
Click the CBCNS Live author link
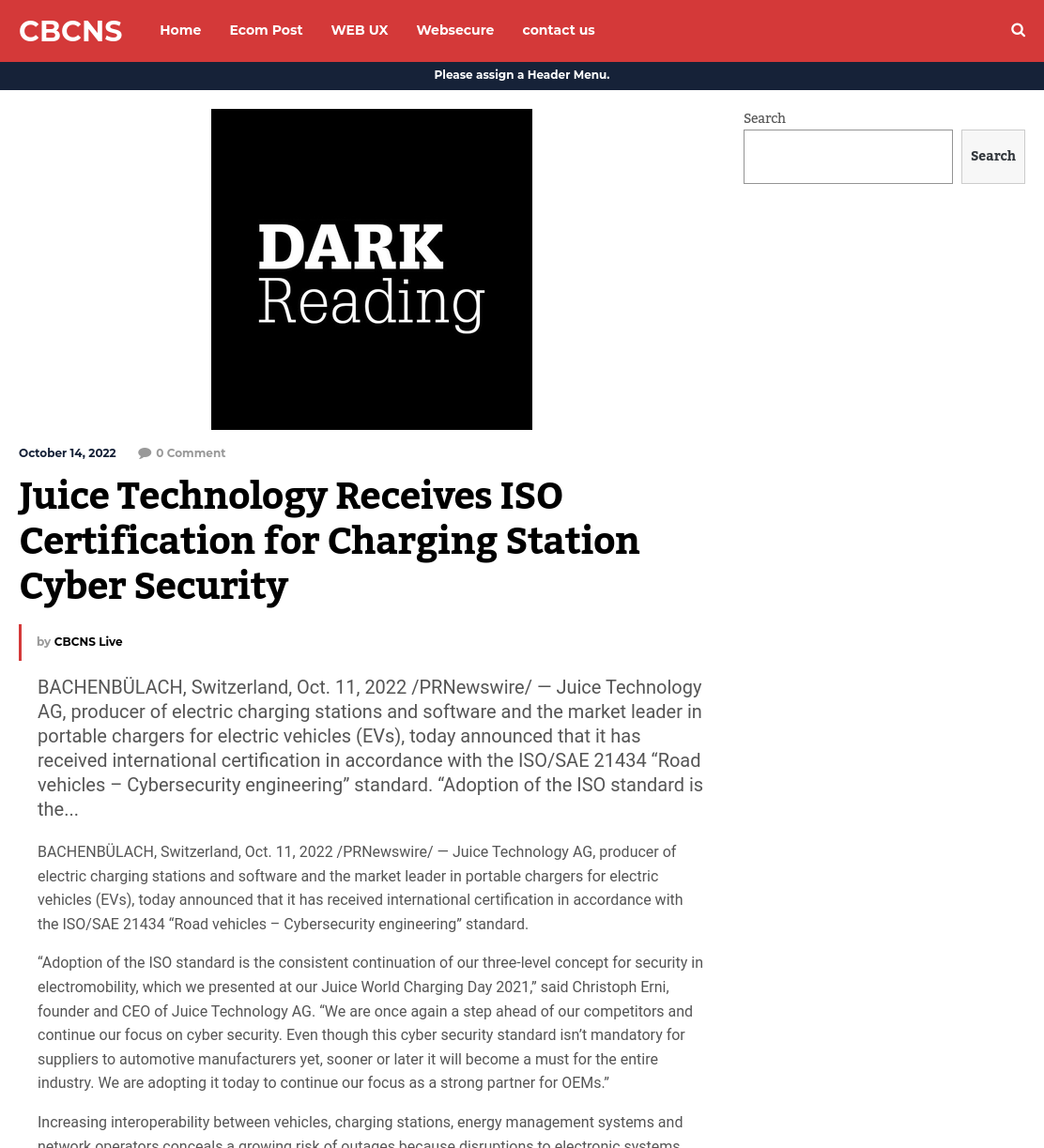pyautogui.click(x=88, y=642)
